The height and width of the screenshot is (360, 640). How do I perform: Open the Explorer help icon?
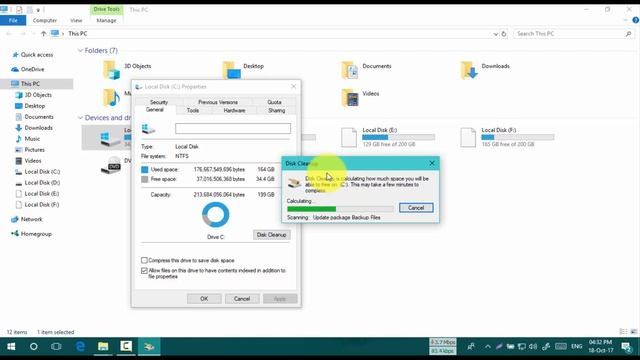tap(635, 20)
